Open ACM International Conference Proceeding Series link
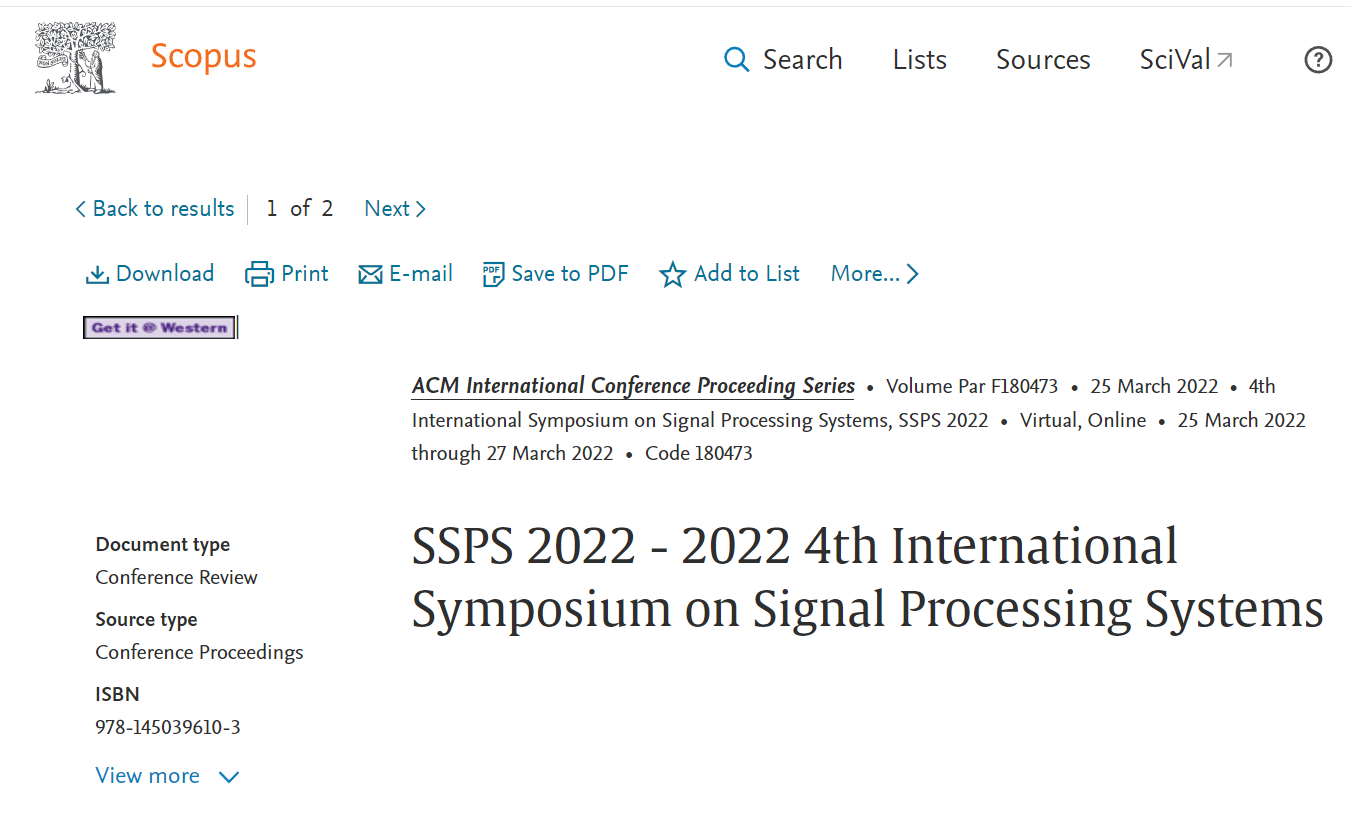Screen dimensions: 1351x835 (633, 386)
